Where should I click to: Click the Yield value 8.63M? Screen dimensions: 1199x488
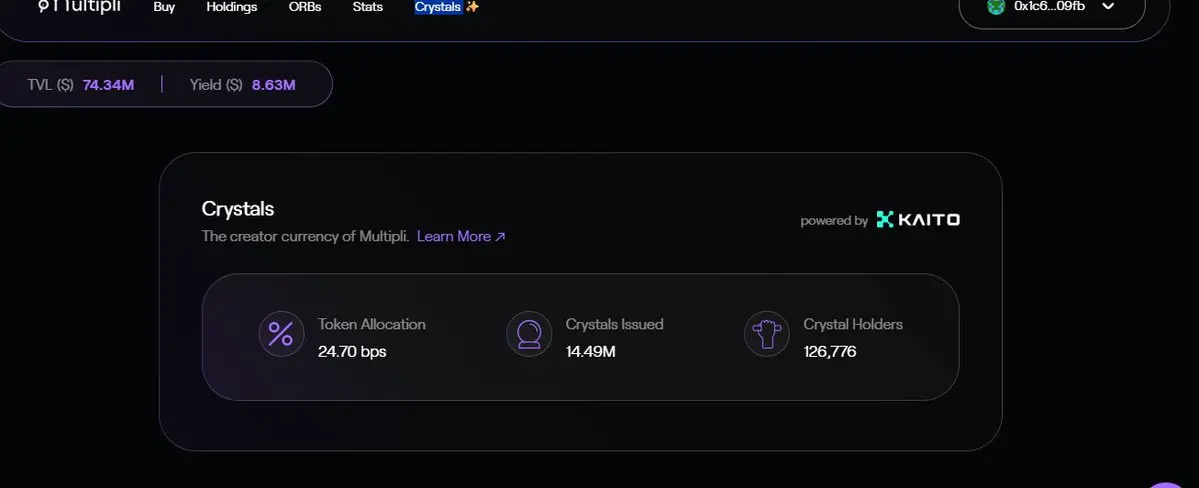274,85
